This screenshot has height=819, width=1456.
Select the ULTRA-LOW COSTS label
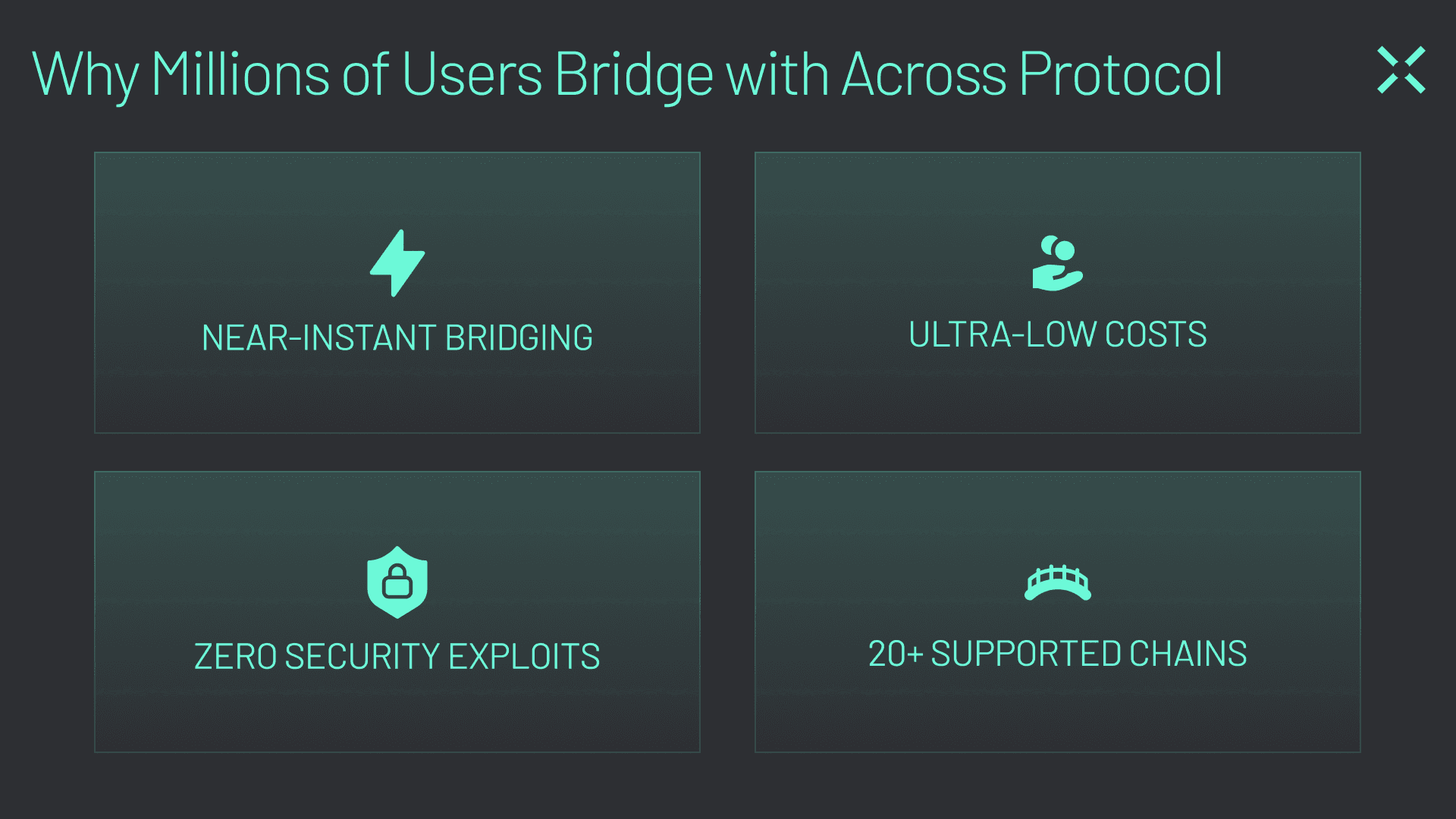point(1057,334)
